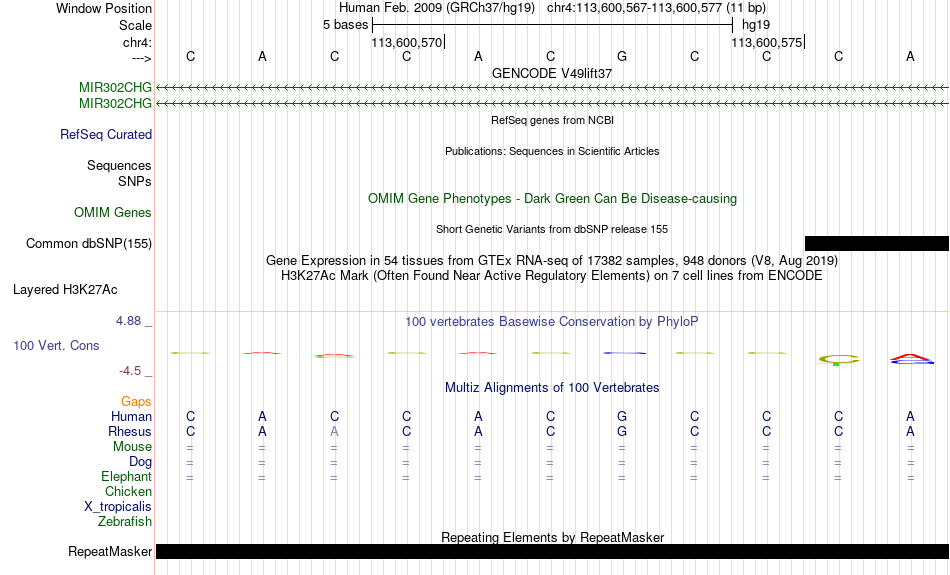Click the ---> strand direction arrow label

click(141, 58)
